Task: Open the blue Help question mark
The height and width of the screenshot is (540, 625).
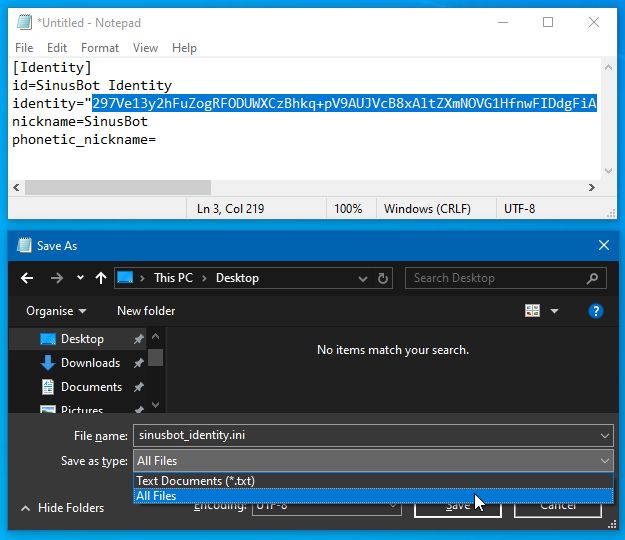Action: pyautogui.click(x=596, y=311)
